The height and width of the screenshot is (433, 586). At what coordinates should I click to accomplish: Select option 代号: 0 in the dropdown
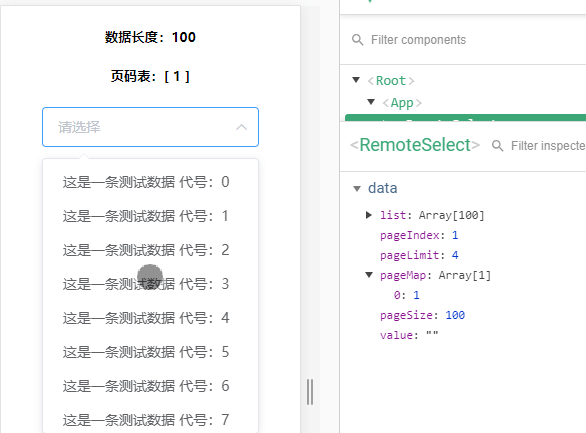point(150,182)
